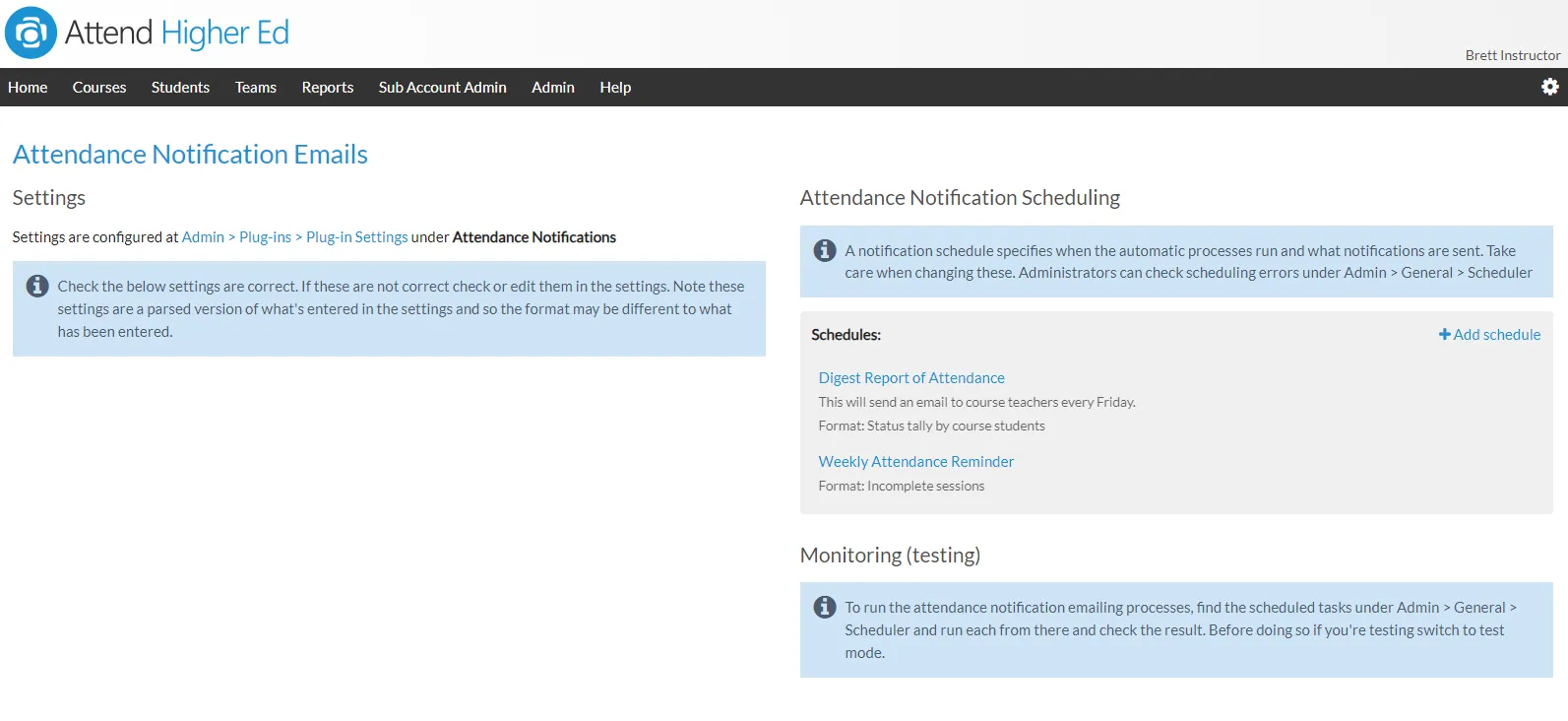The height and width of the screenshot is (721, 1568).
Task: Click the info icon in Settings notice
Action: click(x=37, y=286)
